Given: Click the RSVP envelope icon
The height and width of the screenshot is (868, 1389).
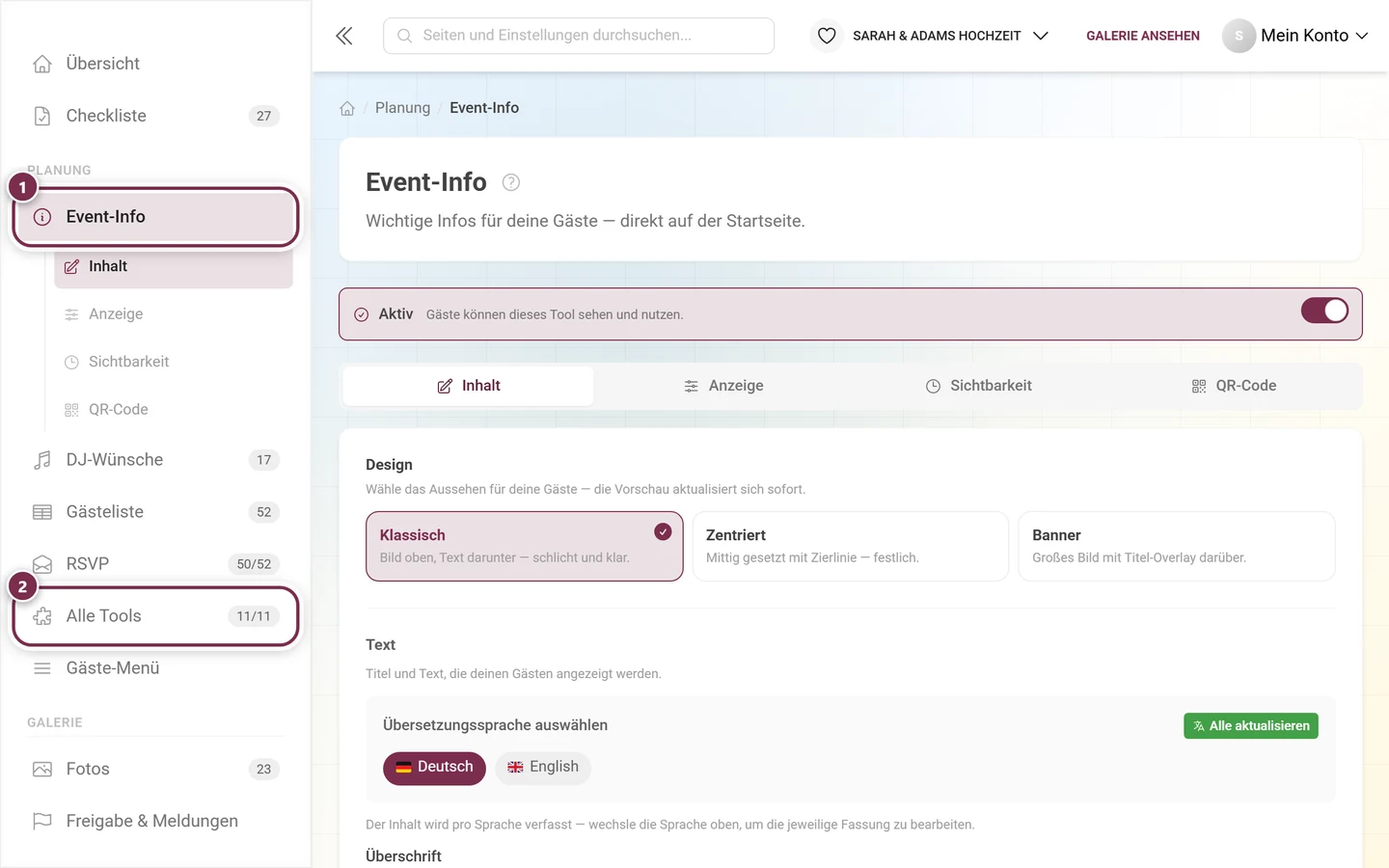Looking at the screenshot, I should 42,564.
